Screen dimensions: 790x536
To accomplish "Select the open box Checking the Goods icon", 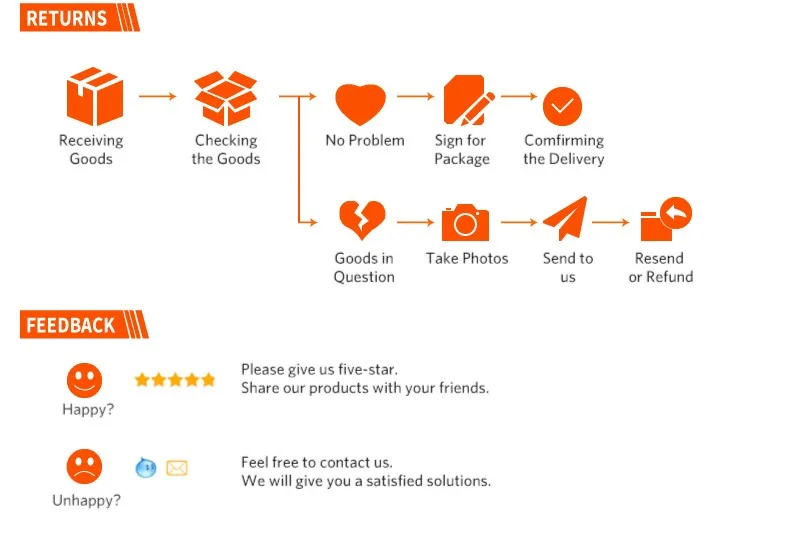I will click(226, 98).
